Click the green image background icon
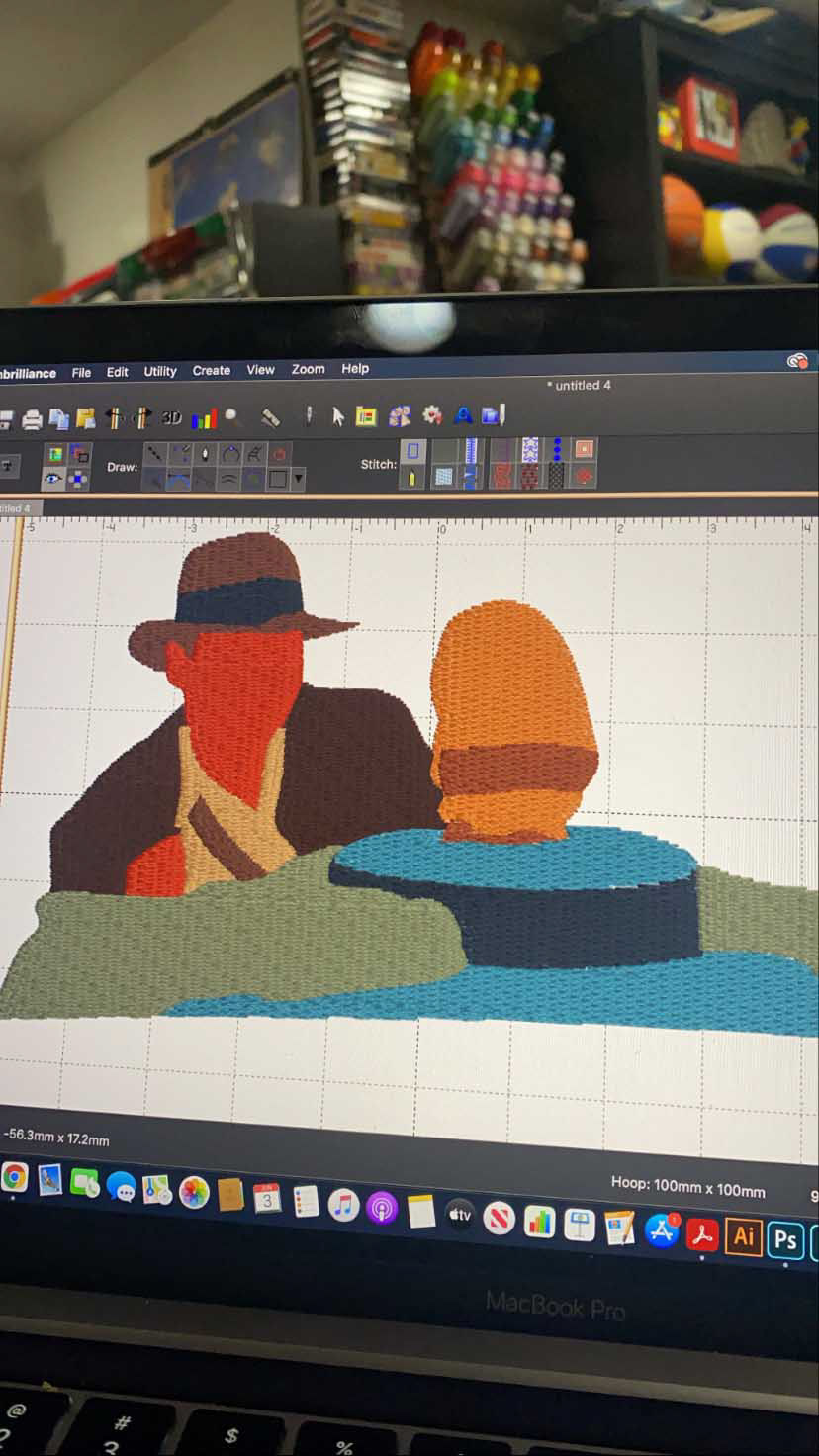819x1456 pixels. 54,455
